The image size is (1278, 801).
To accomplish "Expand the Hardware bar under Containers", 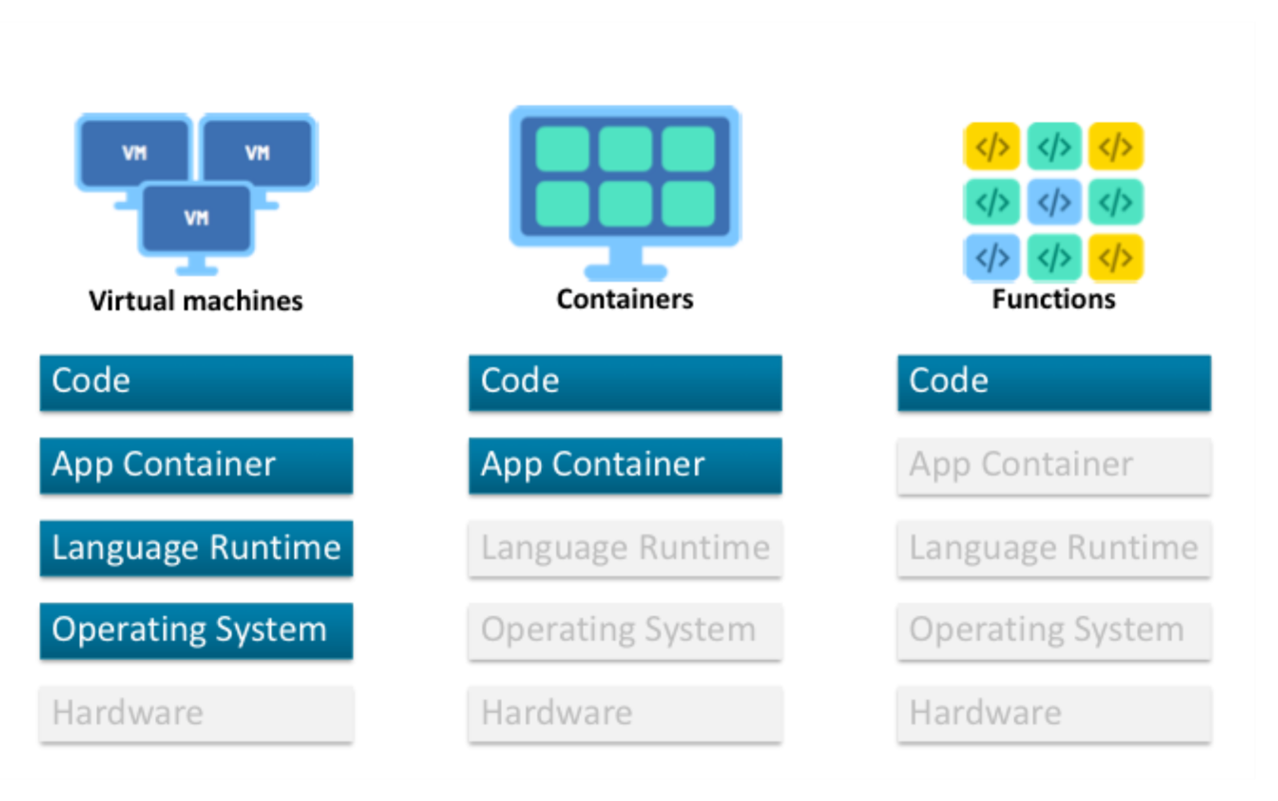I will [x=624, y=713].
